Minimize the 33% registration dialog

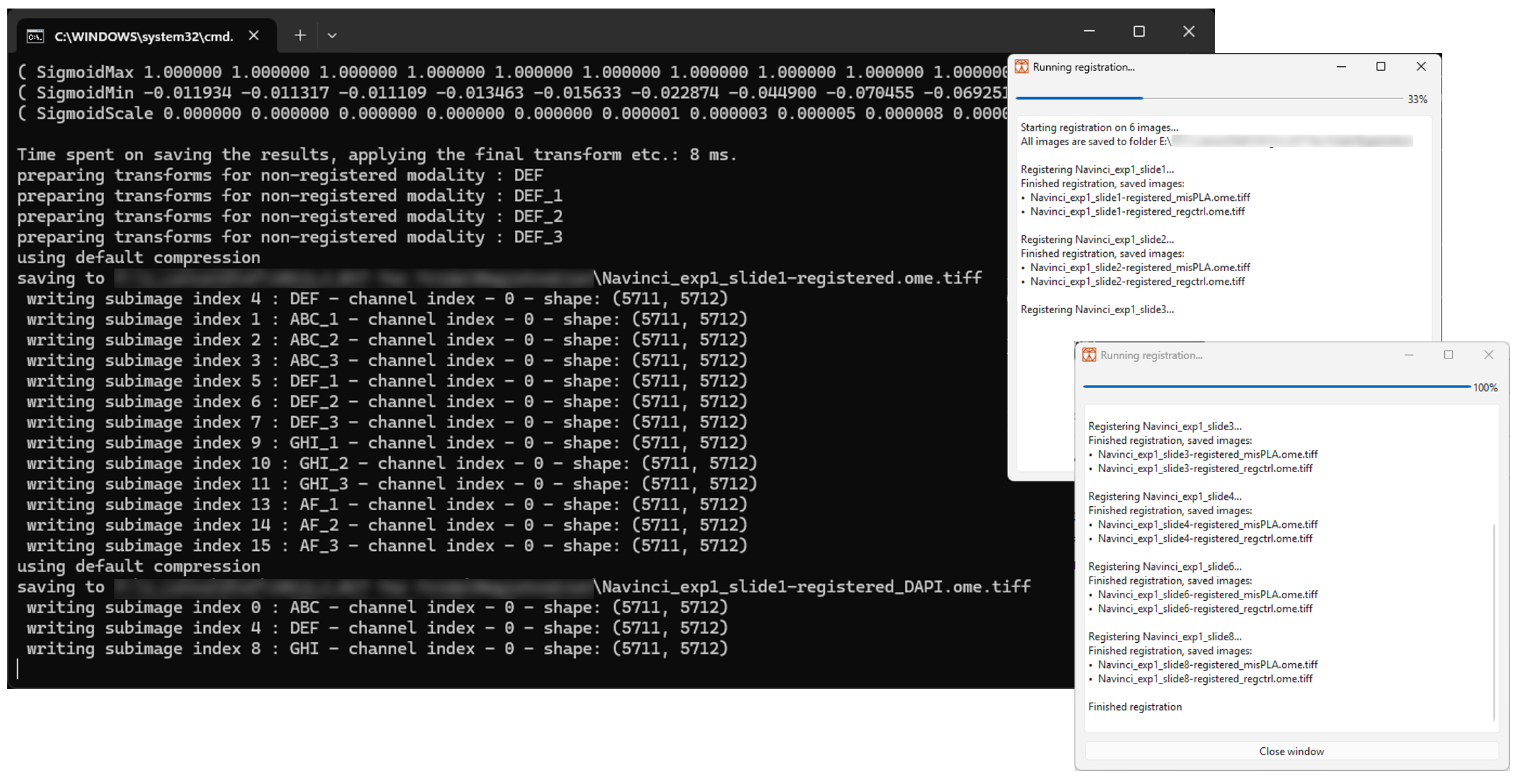tap(1341, 67)
